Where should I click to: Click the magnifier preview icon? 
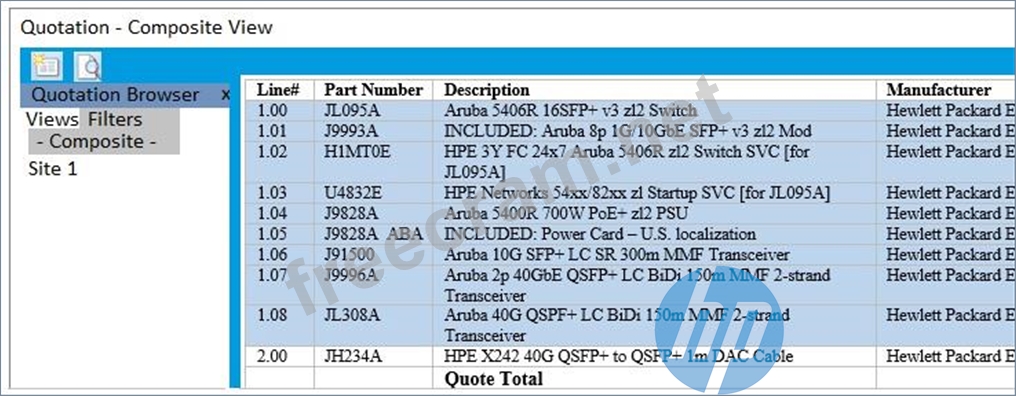87,66
